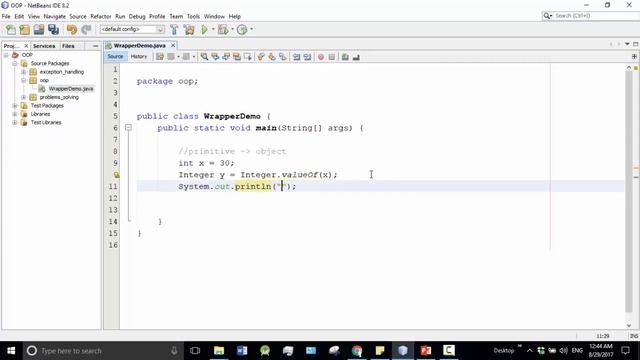Click the Profile Project toolbar icon

[242, 29]
